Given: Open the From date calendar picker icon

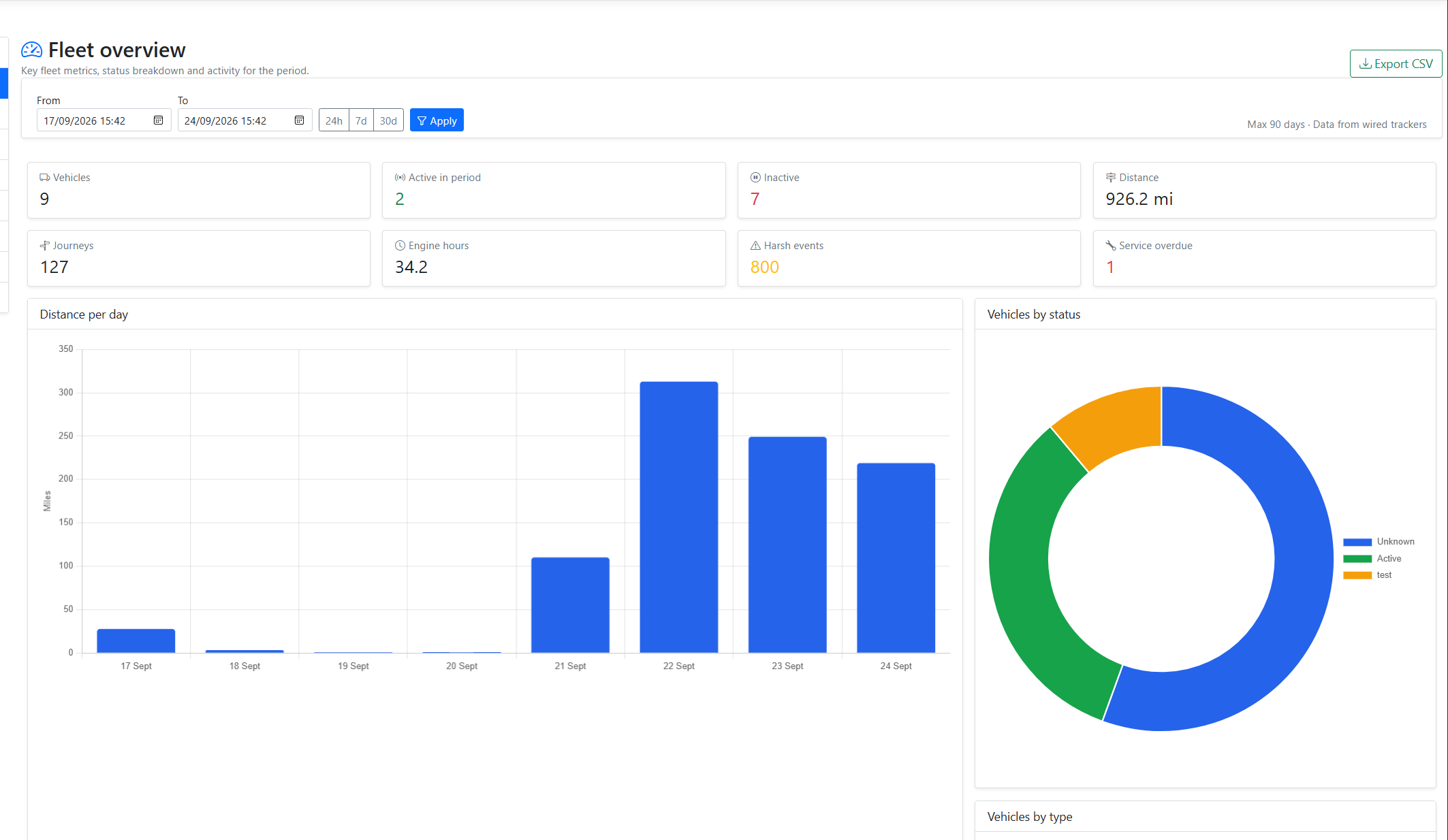Looking at the screenshot, I should tap(158, 120).
